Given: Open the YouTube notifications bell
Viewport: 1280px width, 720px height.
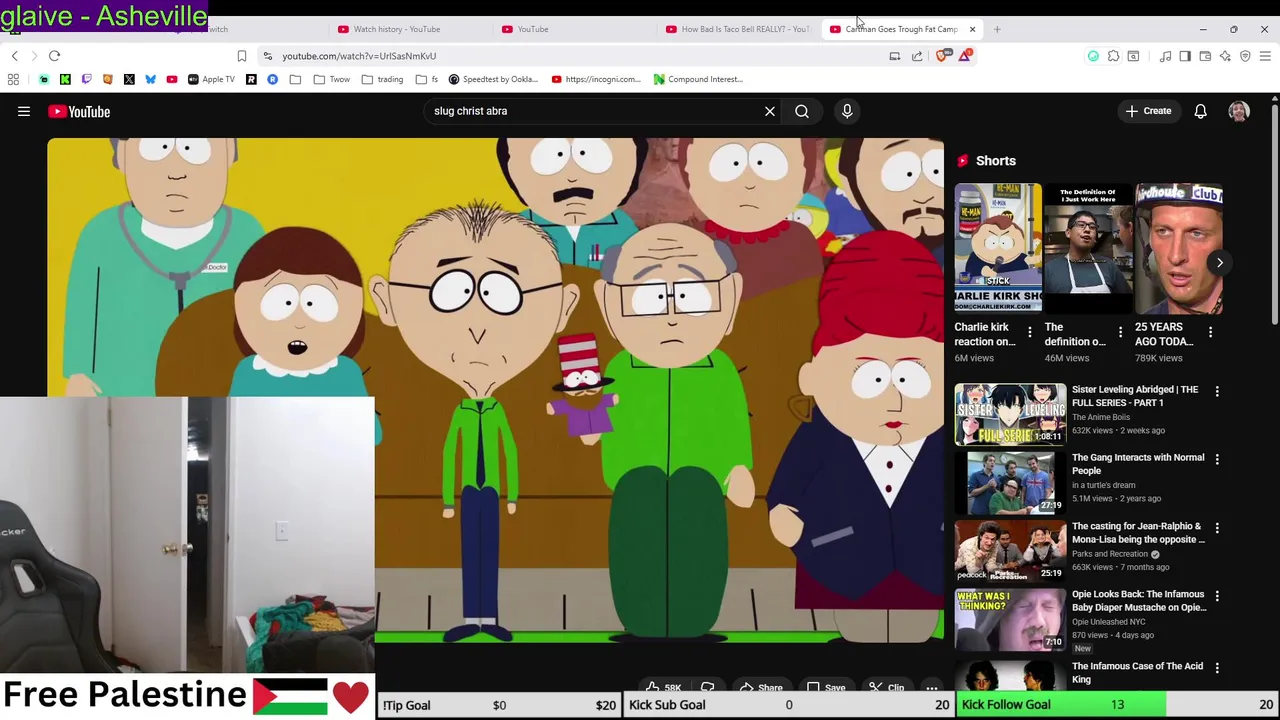Looking at the screenshot, I should 1201,111.
